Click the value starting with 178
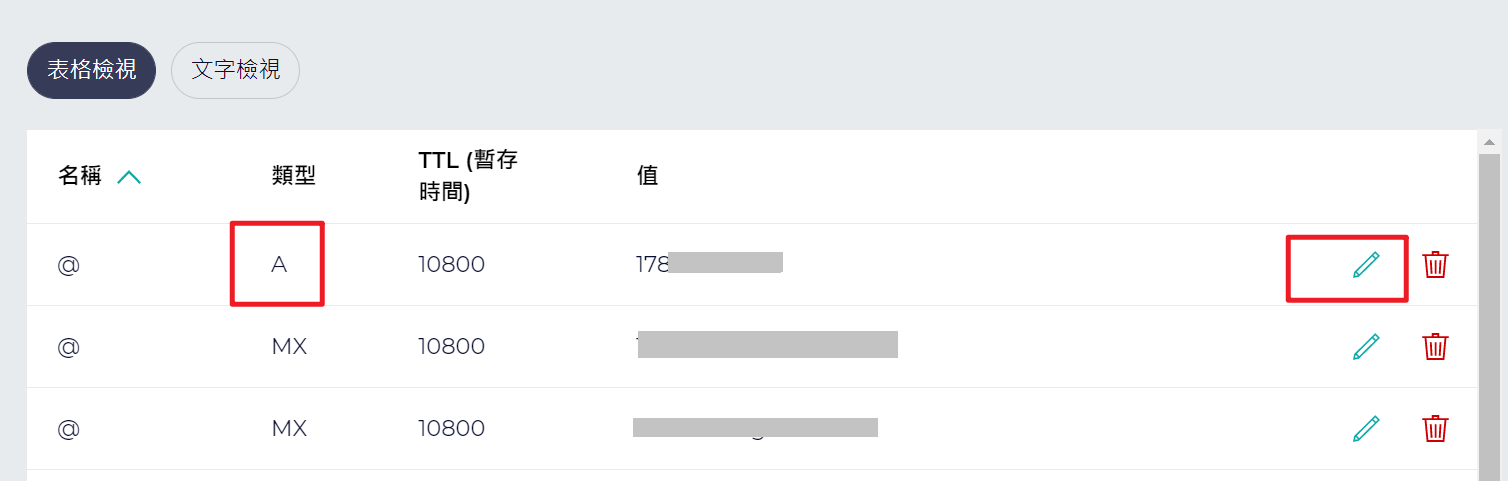 [709, 263]
